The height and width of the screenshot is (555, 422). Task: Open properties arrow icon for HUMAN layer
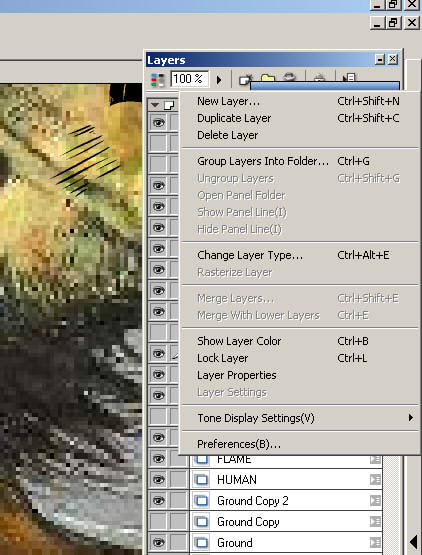tap(375, 480)
